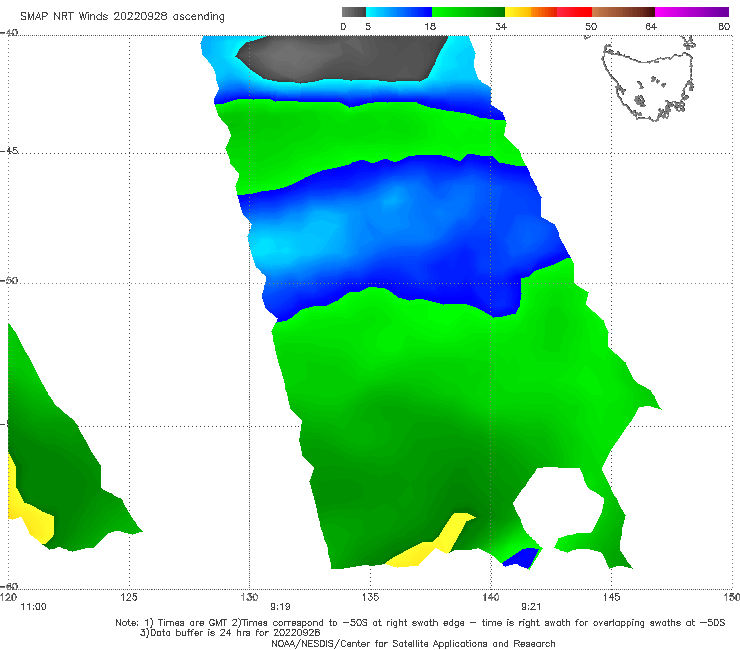
Task: Click the '130' longitude axis label
Action: coord(249,597)
